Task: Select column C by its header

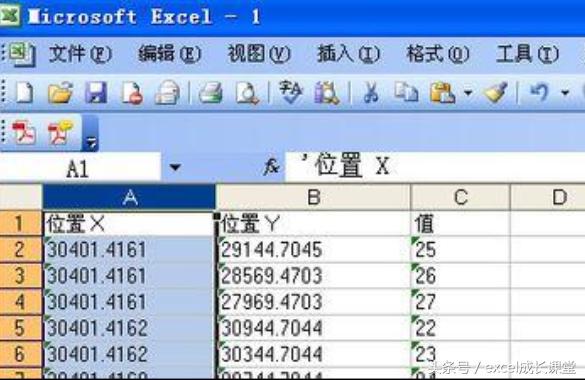Action: pos(460,197)
